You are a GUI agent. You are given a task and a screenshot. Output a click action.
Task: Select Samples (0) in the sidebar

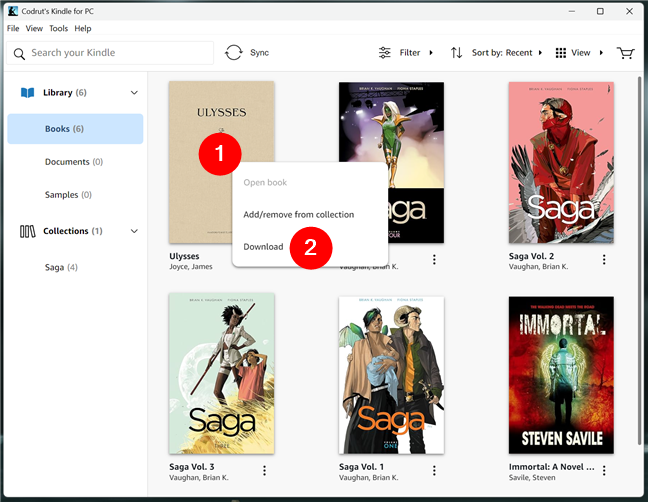[68, 195]
